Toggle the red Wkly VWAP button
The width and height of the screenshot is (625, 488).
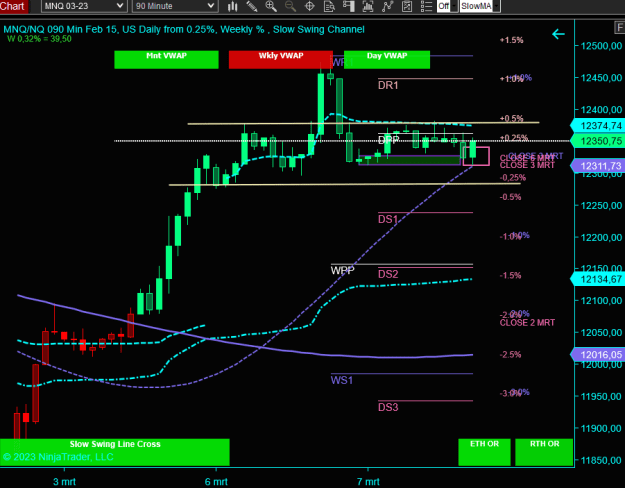[x=281, y=59]
